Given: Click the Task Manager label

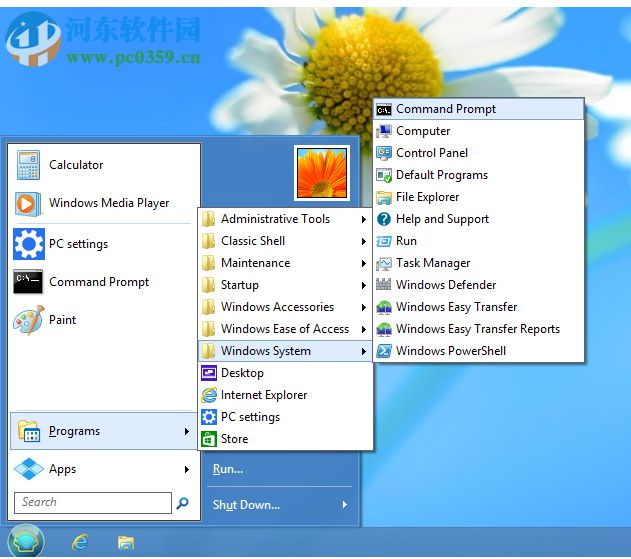Looking at the screenshot, I should tap(433, 263).
